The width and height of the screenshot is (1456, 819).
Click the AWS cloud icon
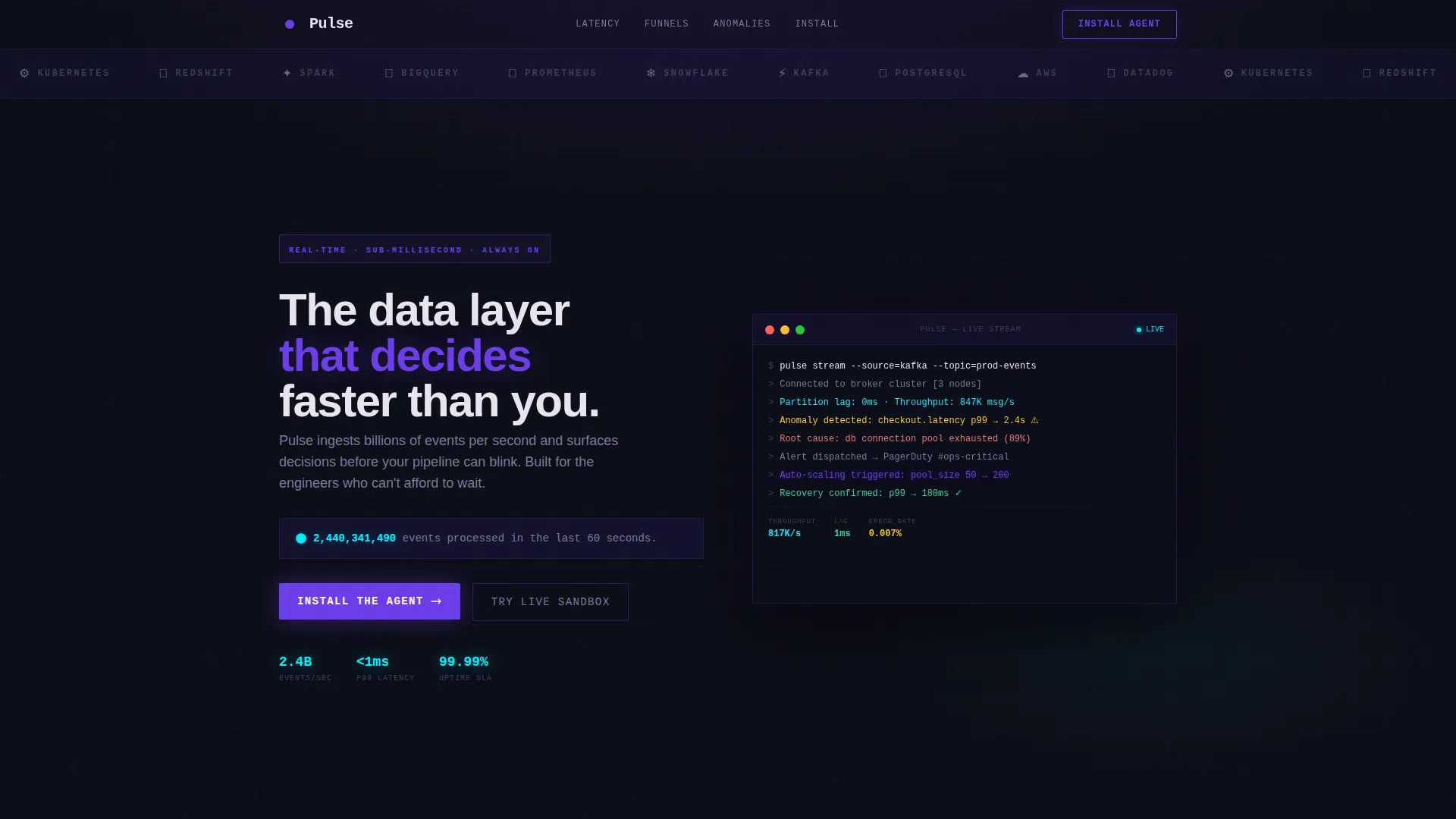[1023, 74]
